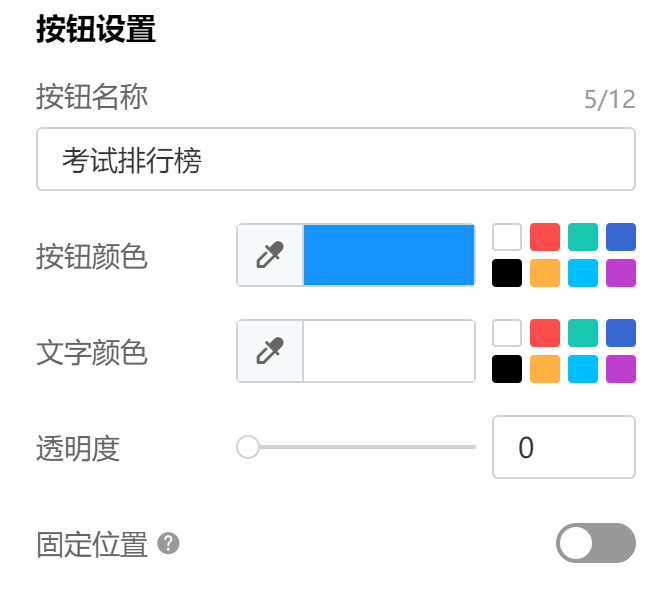
Task: Pick the orange swatch for 按钮颜色
Action: 545,273
